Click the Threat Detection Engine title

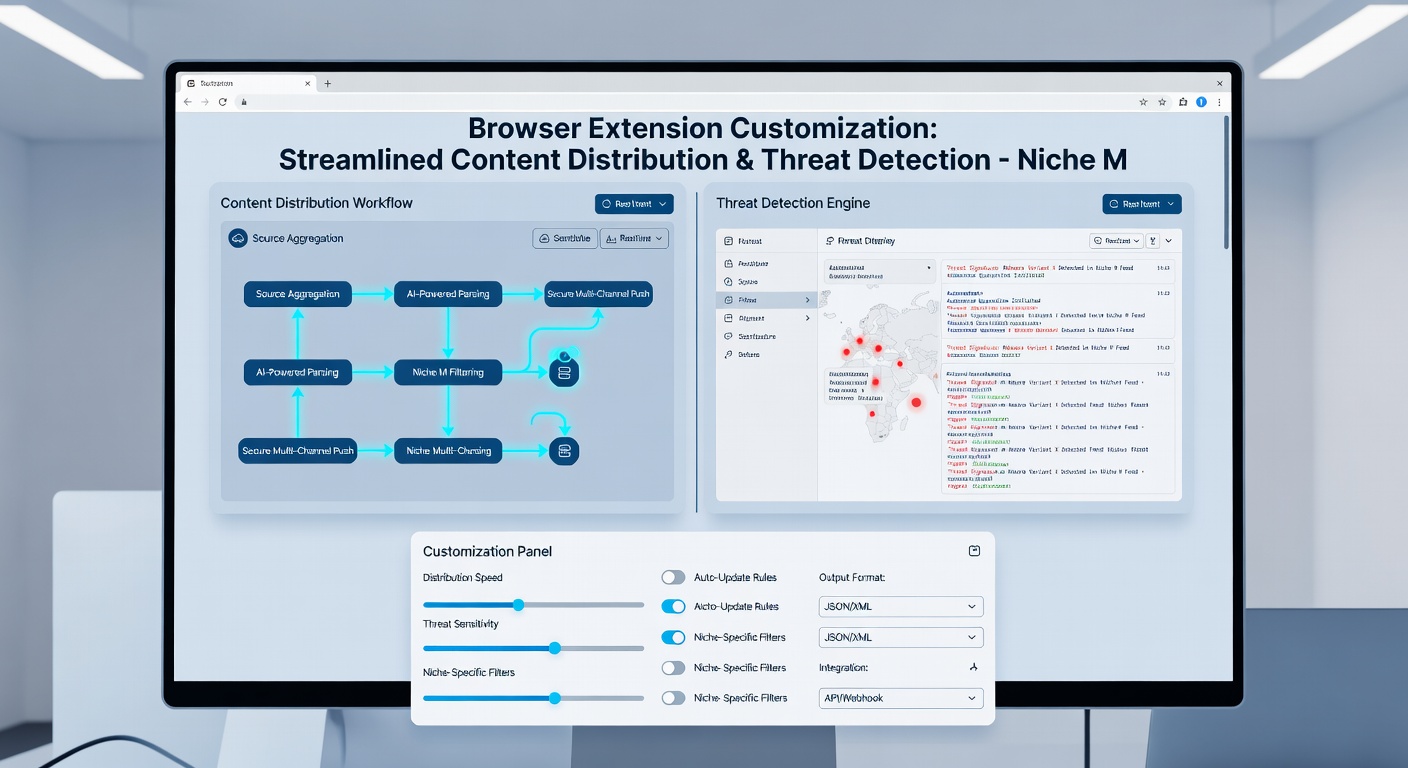click(793, 203)
